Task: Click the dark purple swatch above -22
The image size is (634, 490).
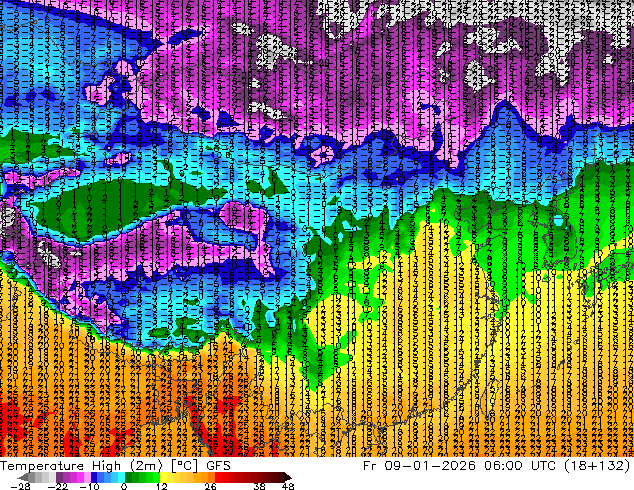Action: point(59,477)
